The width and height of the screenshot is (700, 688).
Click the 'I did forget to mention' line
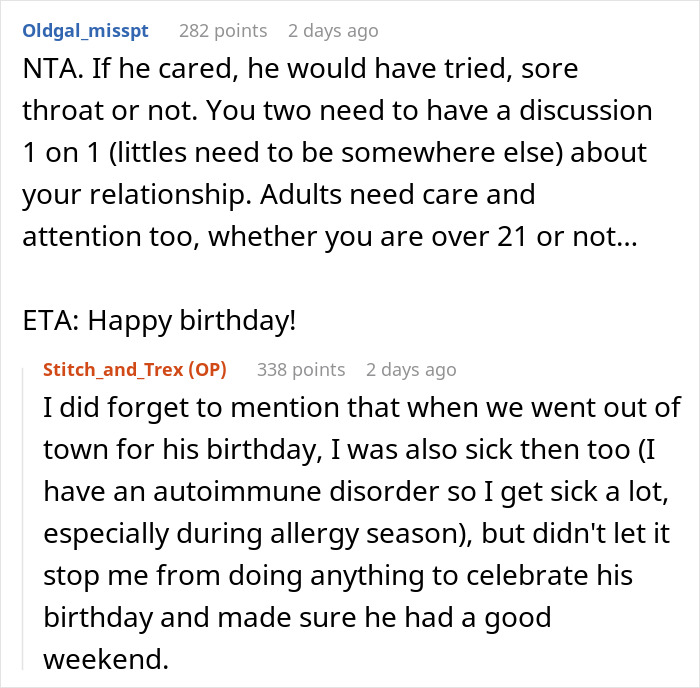[360, 408]
